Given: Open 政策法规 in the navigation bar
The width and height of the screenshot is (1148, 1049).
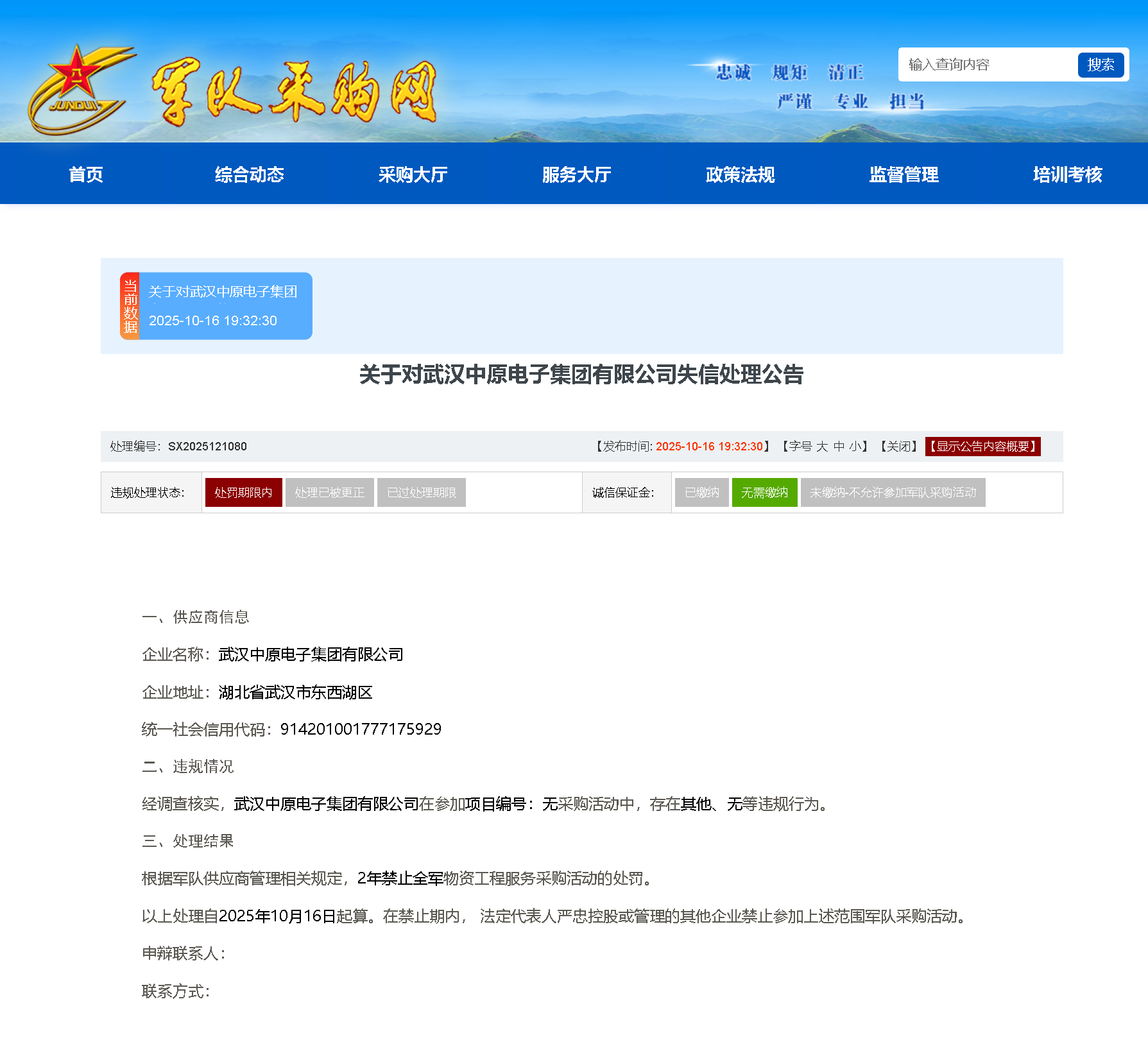Looking at the screenshot, I should pos(740,175).
